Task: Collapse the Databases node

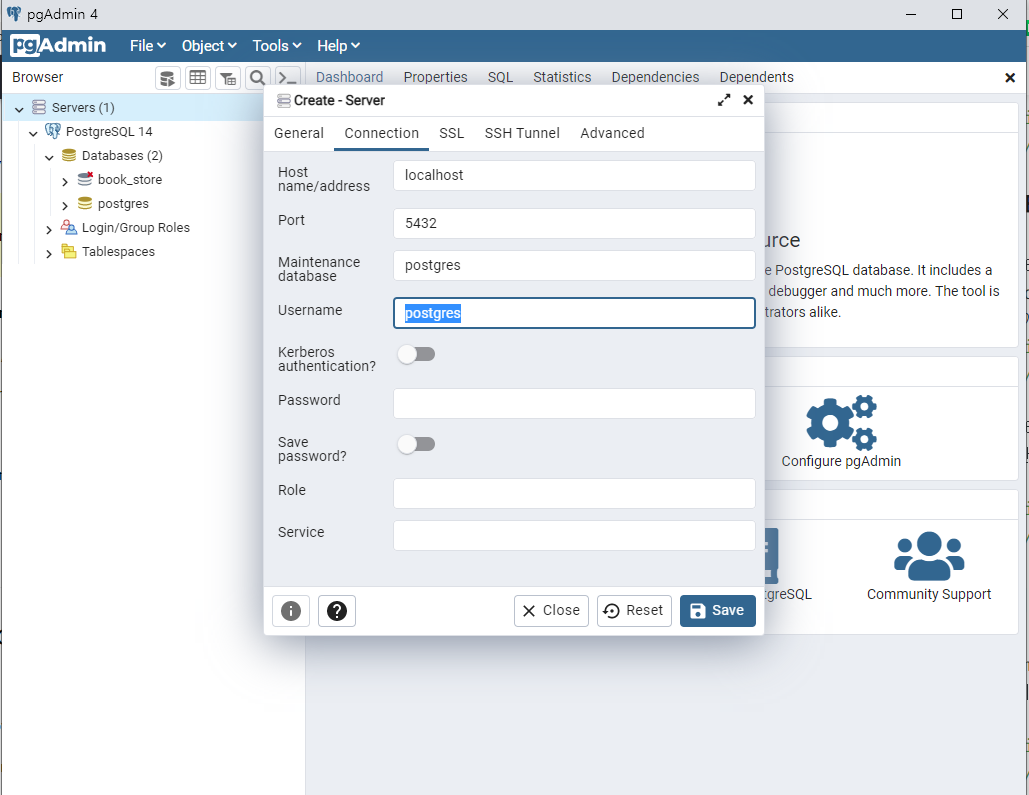Action: point(49,157)
